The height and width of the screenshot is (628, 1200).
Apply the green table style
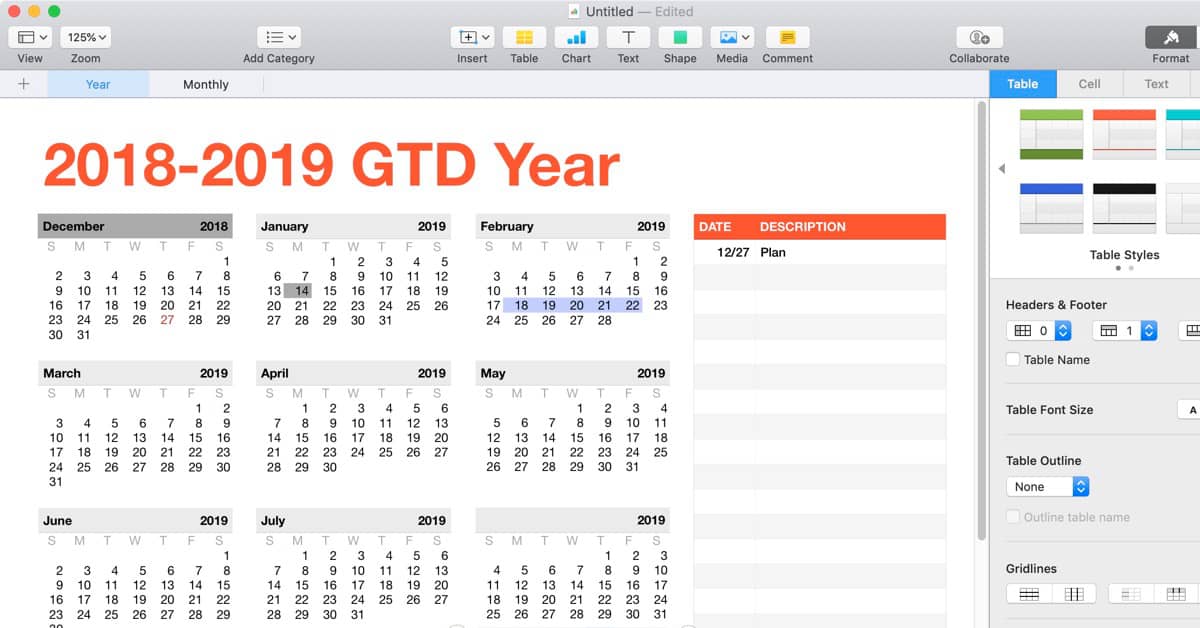(1051, 134)
